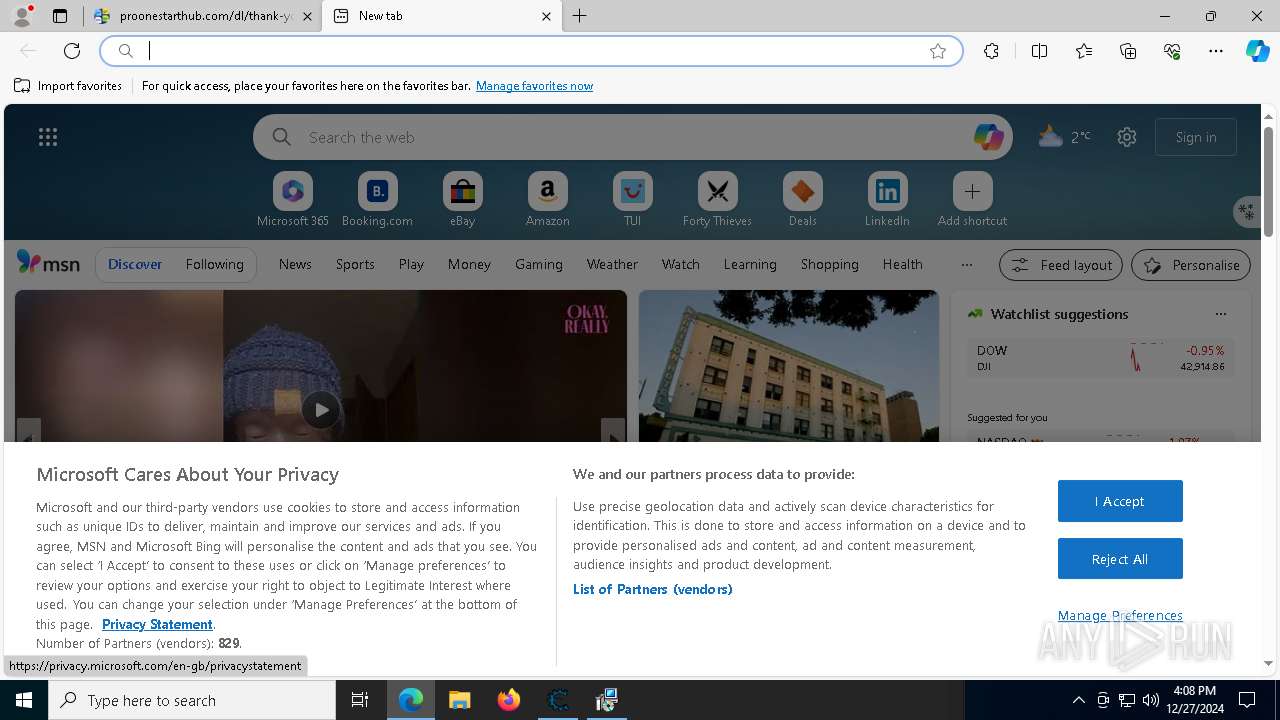Open the Feed layout options
This screenshot has width=1280, height=720.
click(1061, 265)
